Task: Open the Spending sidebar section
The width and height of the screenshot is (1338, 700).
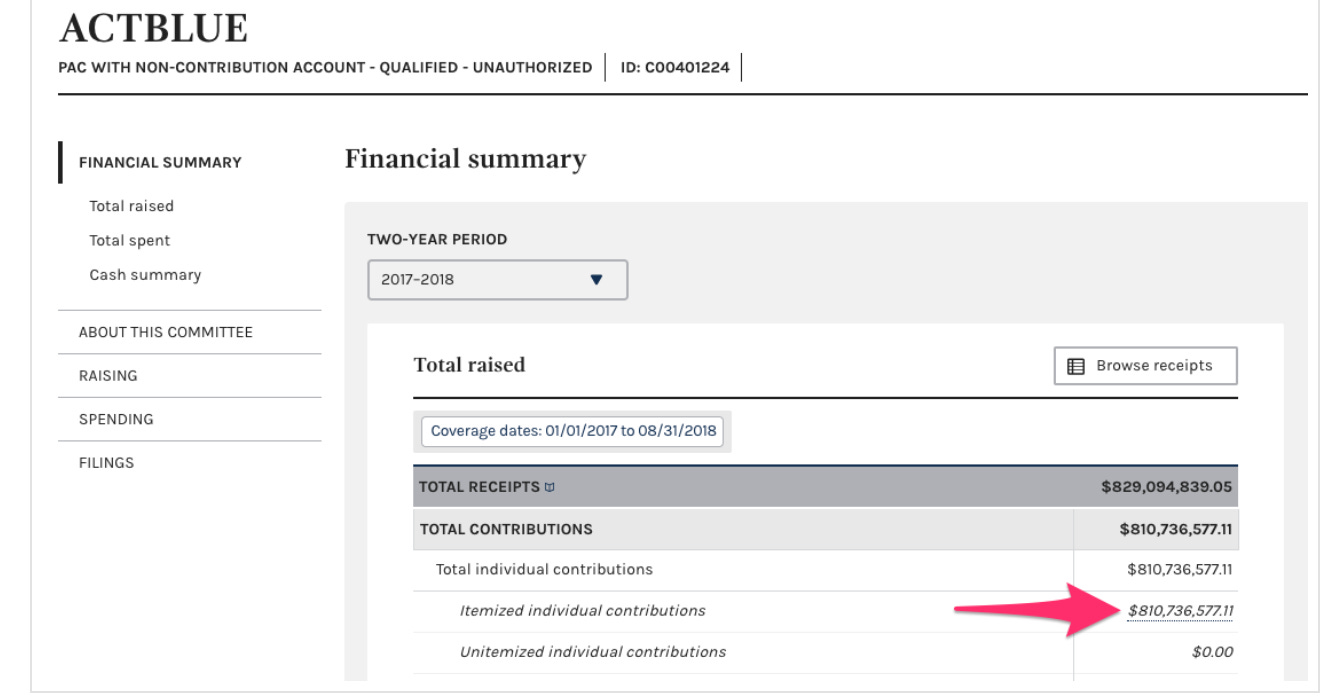Action: pyautogui.click(x=116, y=420)
